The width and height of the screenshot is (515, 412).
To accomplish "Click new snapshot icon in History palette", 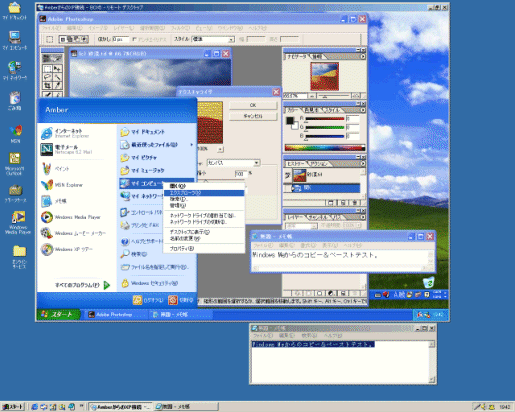I will [343, 202].
